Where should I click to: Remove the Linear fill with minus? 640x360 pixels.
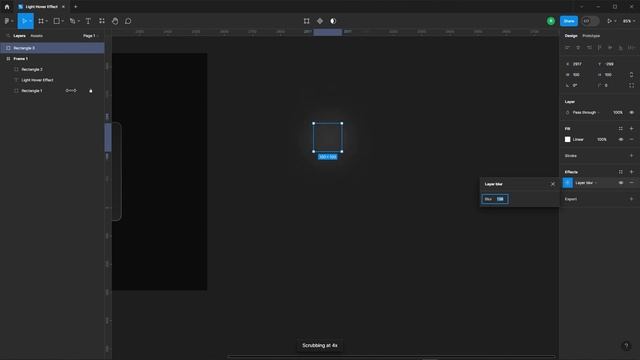click(x=631, y=140)
